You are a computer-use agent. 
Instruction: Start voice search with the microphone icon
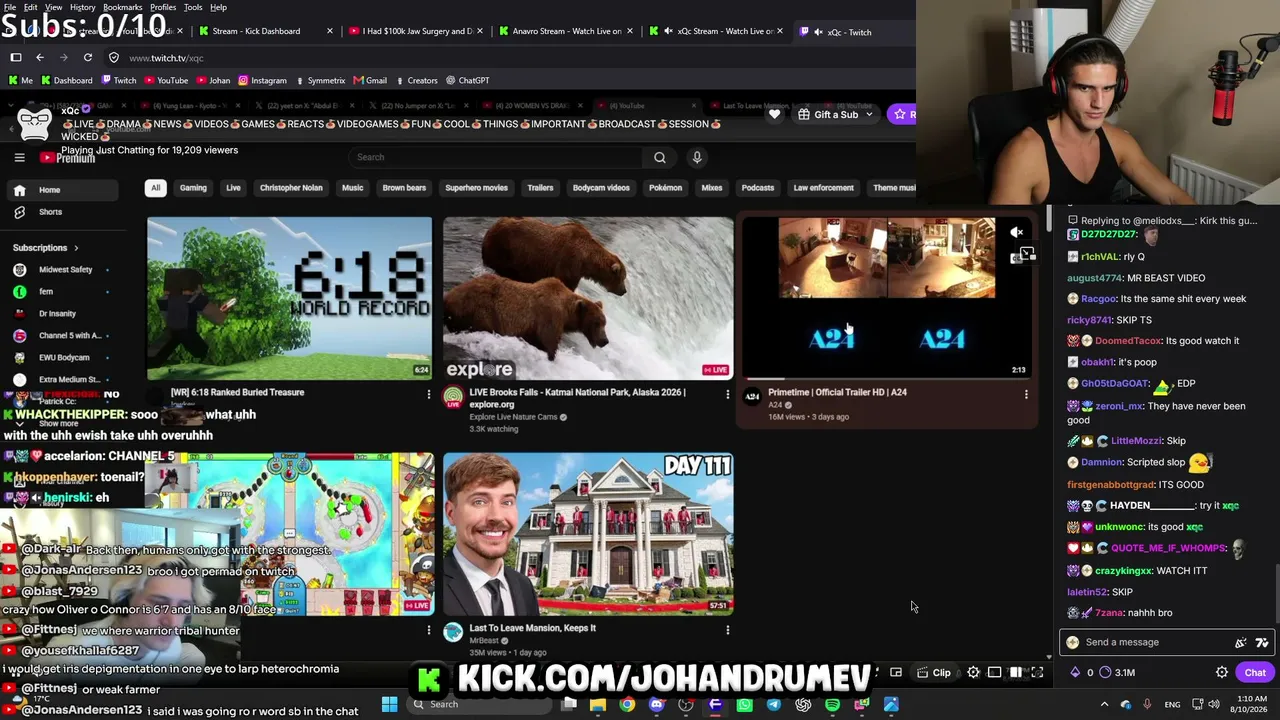pyautogui.click(x=697, y=157)
